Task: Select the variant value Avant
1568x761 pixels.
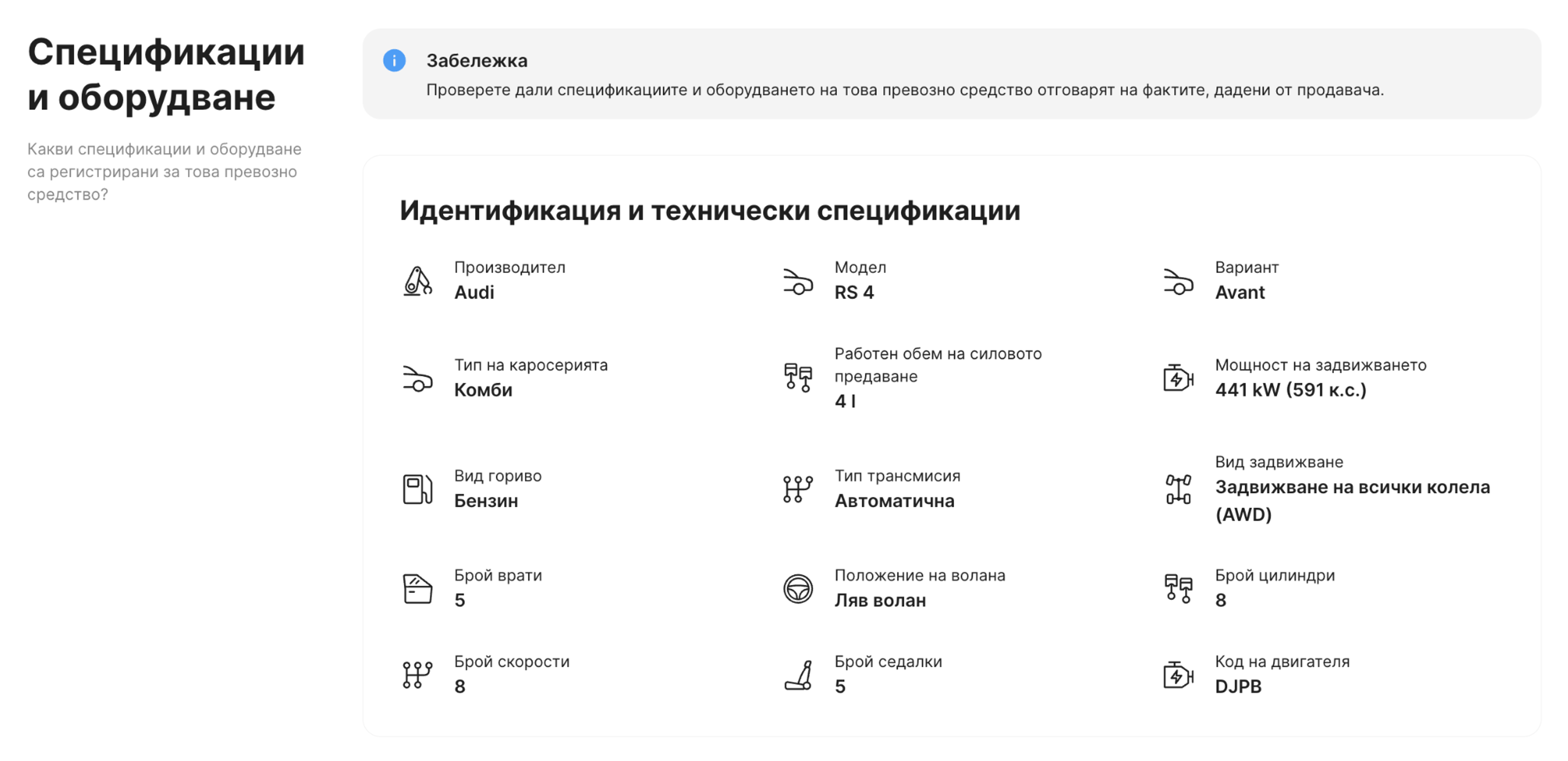Action: (x=1240, y=292)
